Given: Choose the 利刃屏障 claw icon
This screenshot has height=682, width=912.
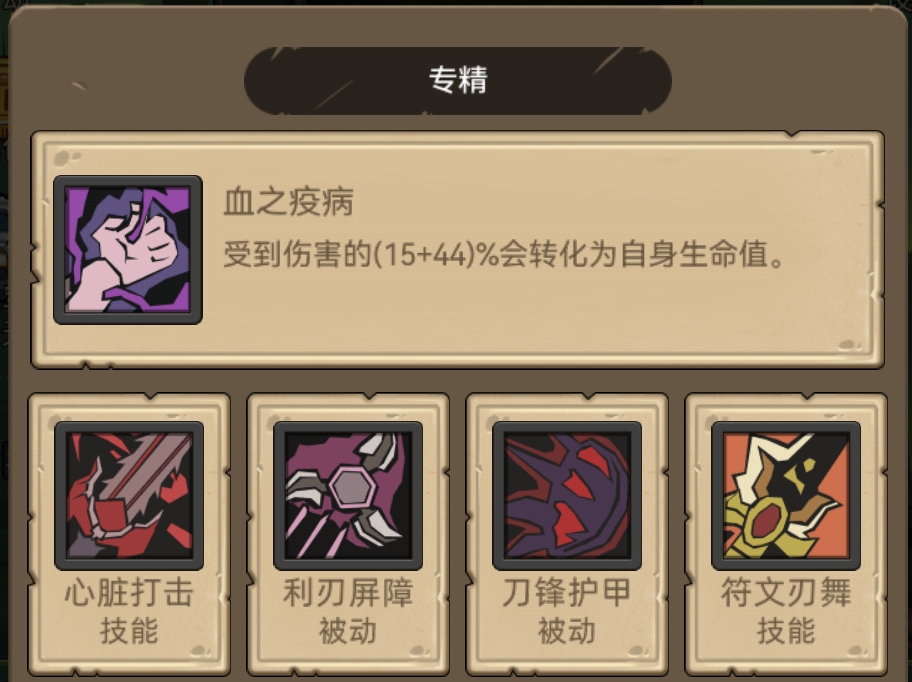Looking at the screenshot, I should pyautogui.click(x=348, y=496).
